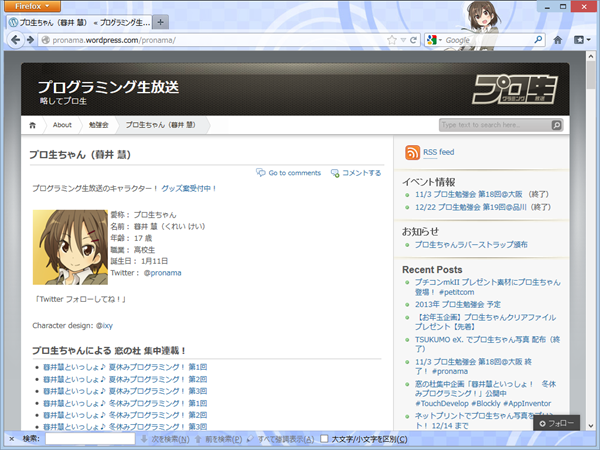The image size is (600, 450).
Task: Open the URL history dropdown arrow
Action: pyautogui.click(x=403, y=40)
